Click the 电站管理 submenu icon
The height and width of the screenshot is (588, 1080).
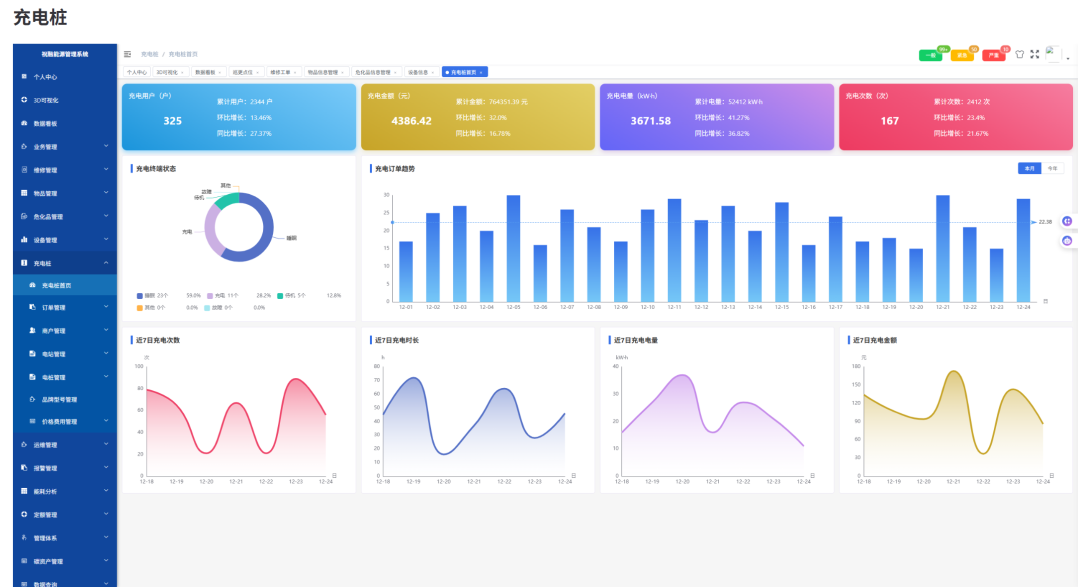(32, 354)
